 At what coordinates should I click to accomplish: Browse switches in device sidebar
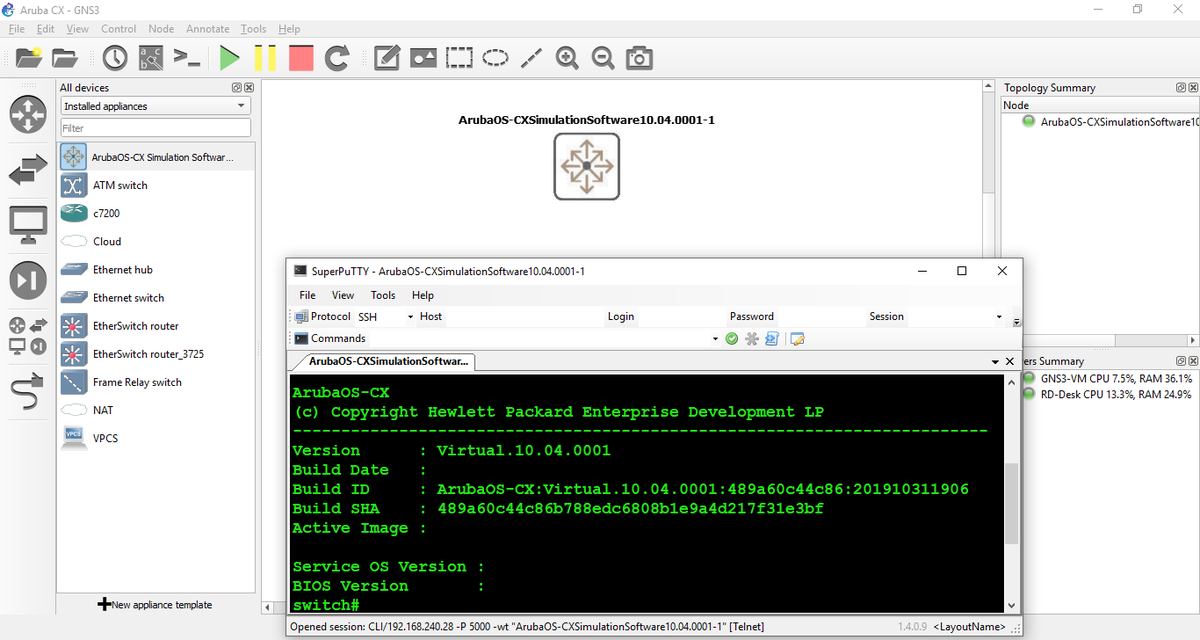pyautogui.click(x=28, y=169)
